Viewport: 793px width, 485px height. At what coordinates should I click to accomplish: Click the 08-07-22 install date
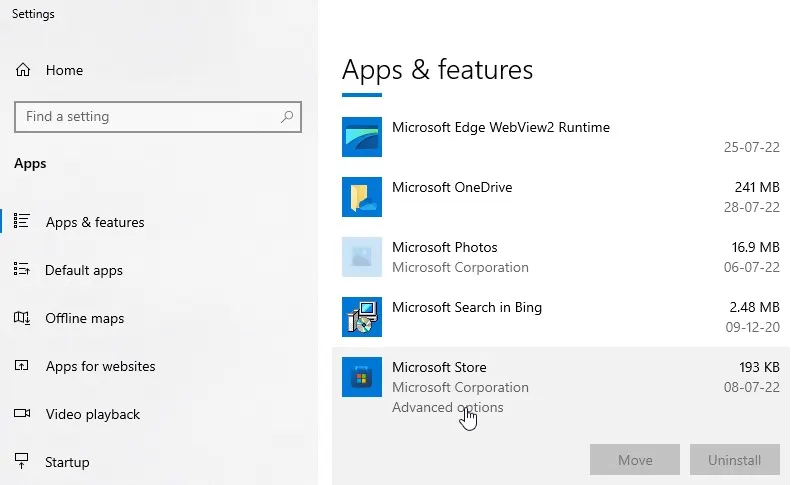752,387
